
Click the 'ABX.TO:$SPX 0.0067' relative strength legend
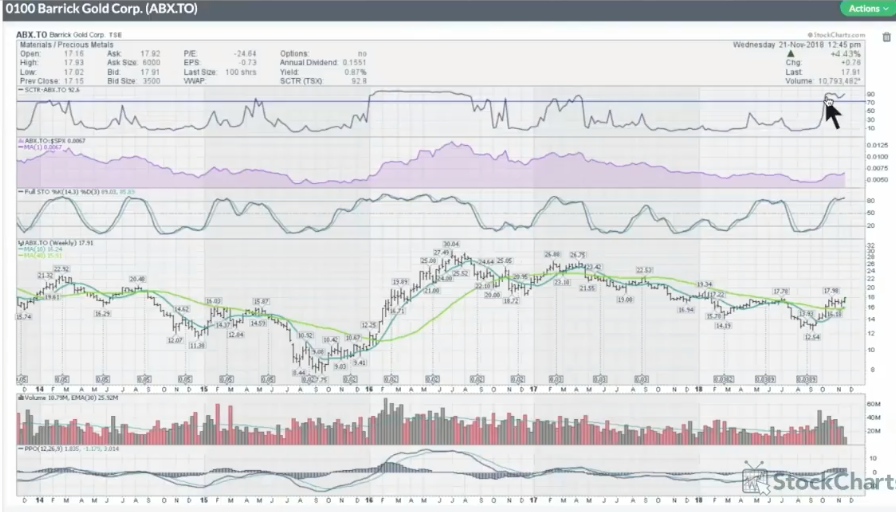point(51,141)
